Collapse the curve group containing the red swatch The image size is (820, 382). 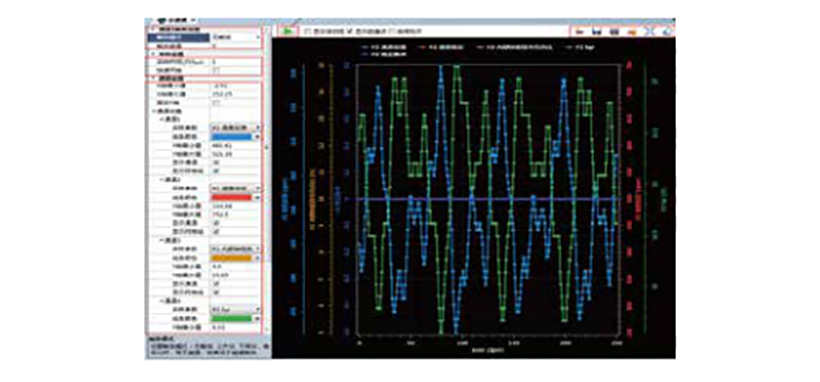tap(161, 179)
